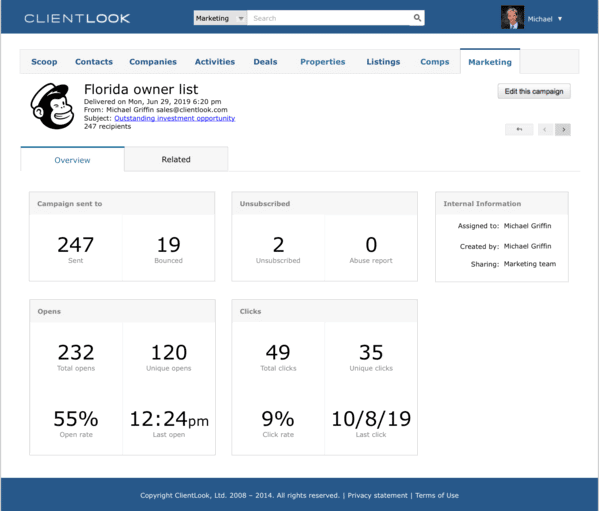Viewport: 599px width, 511px height.
Task: Open the Terms of Use link
Action: 437,495
